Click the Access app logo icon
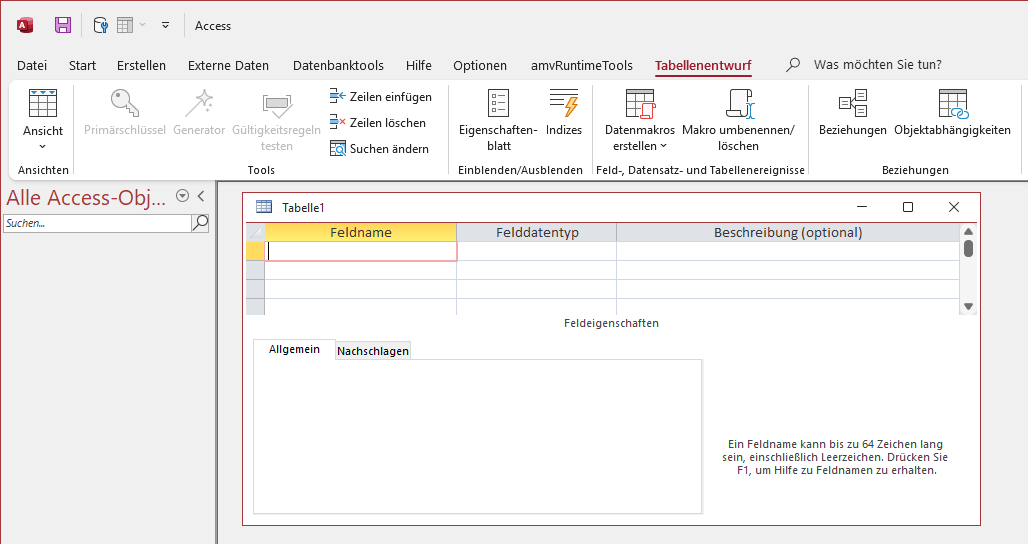Screen dimensions: 1028x544 (x=25, y=26)
